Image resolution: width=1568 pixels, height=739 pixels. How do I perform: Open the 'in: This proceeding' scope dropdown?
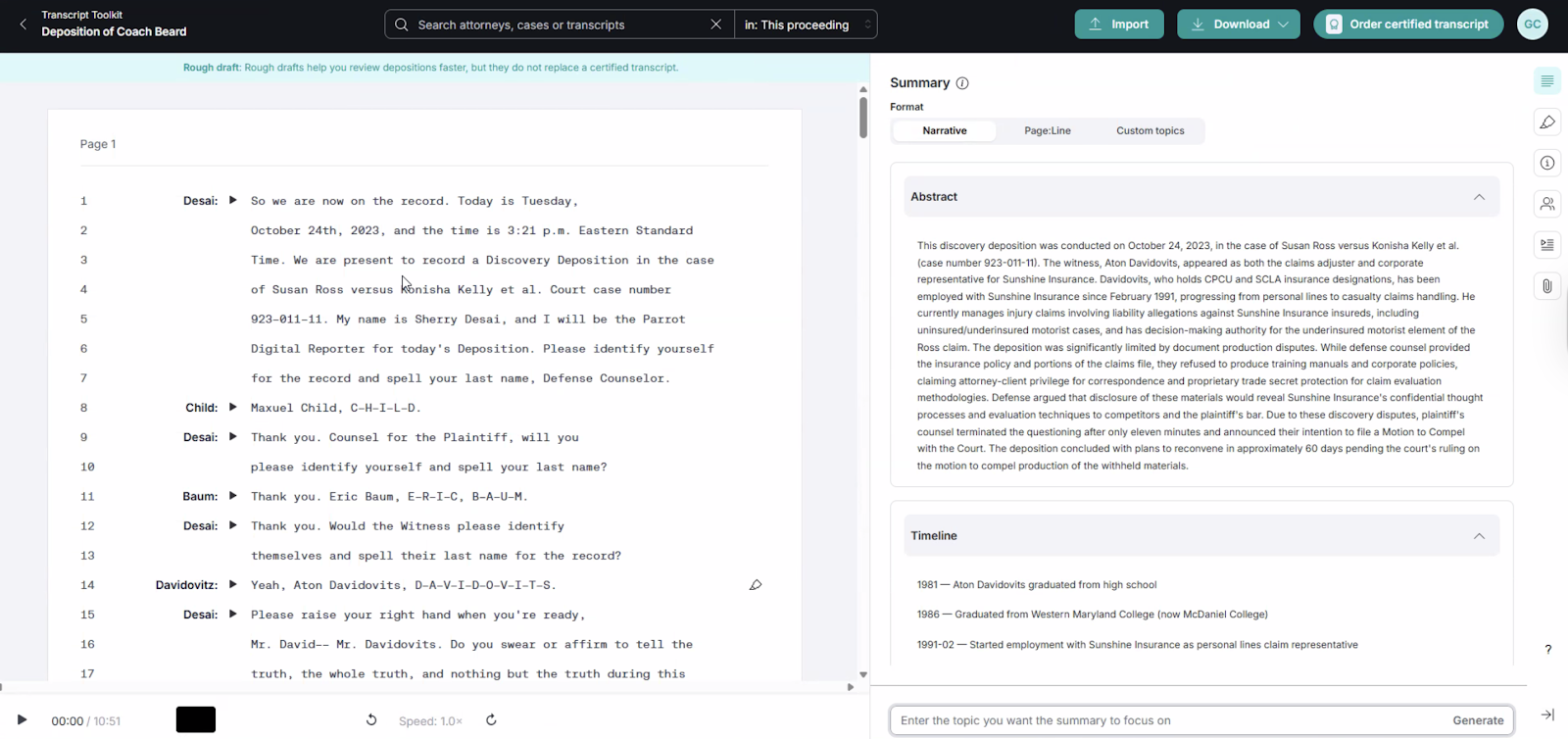tap(806, 25)
